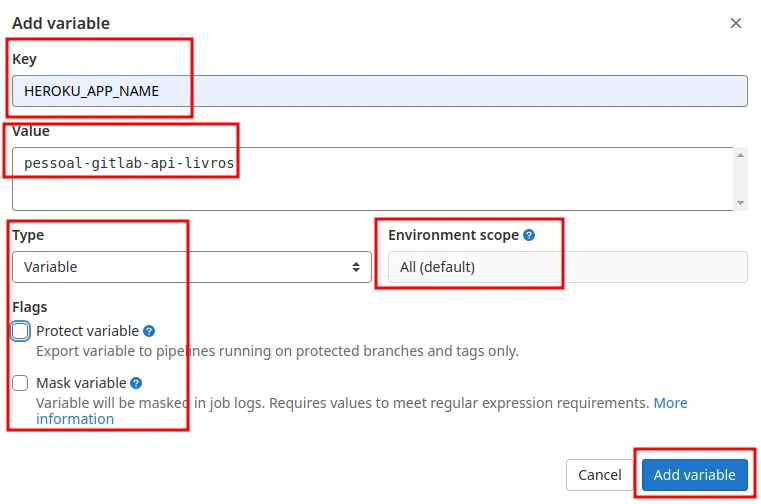
Task: Enable the Mask variable checkbox
Action: tap(20, 383)
